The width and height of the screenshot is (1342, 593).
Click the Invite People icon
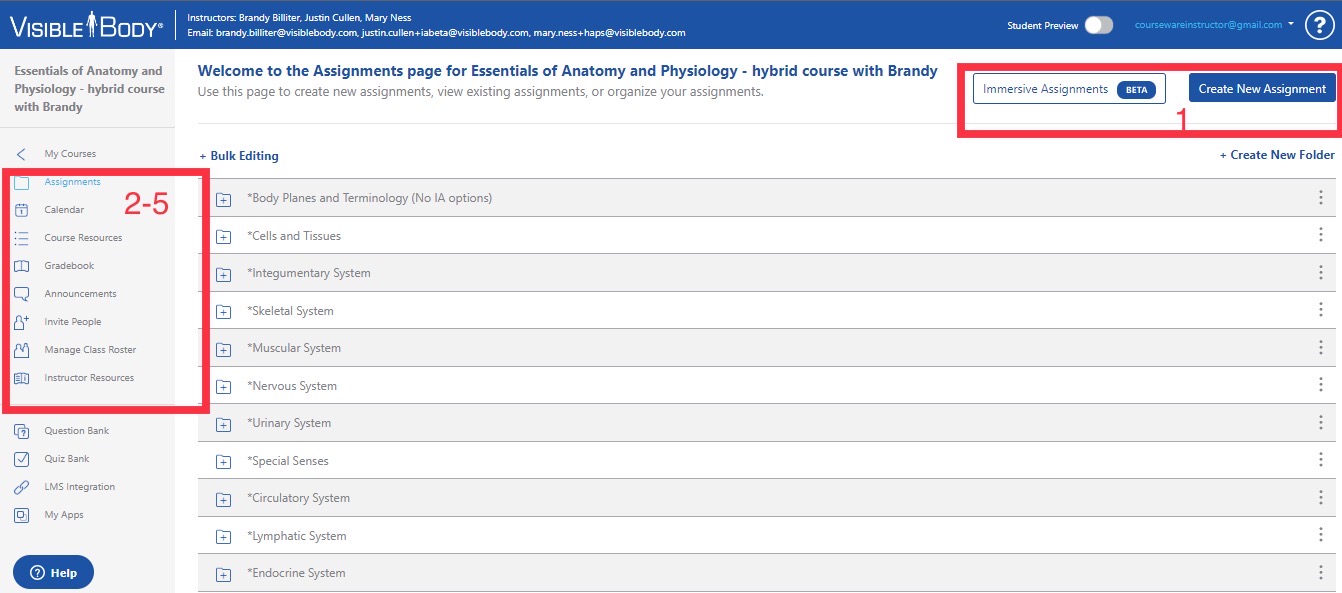(x=22, y=322)
